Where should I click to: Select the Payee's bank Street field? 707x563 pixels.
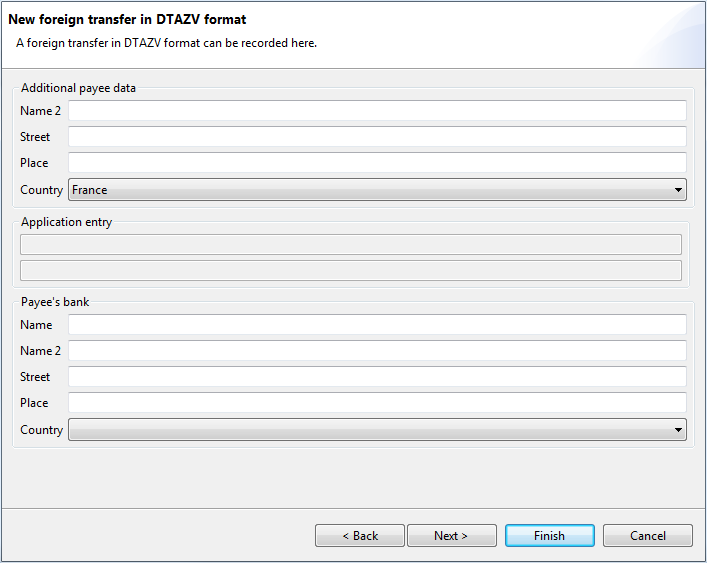point(377,376)
